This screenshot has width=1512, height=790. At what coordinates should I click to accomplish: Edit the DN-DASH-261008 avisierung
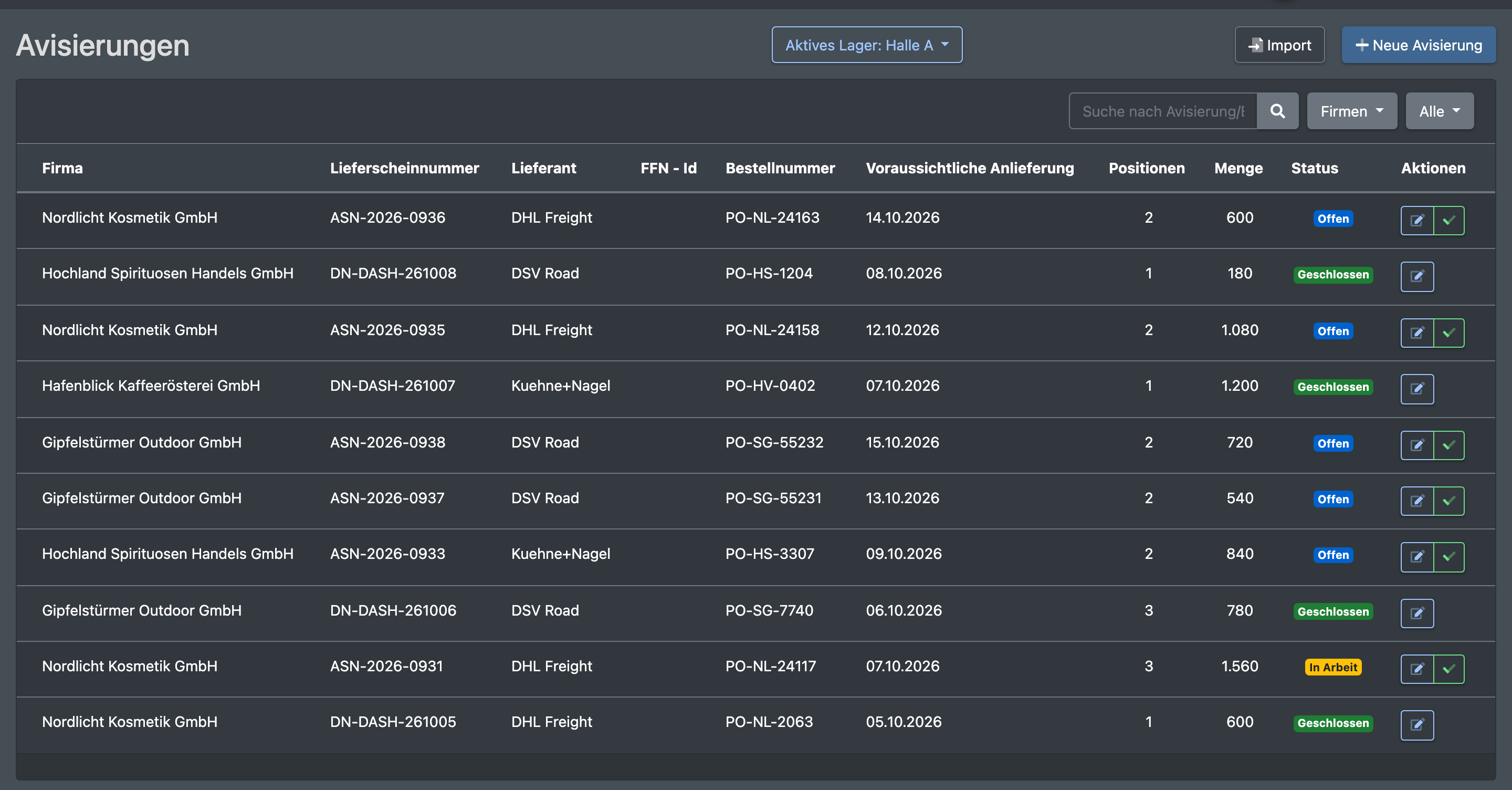(1417, 277)
